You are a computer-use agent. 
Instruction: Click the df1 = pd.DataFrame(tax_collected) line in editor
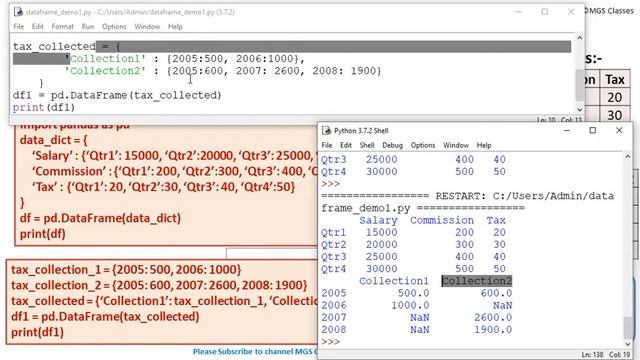[117, 96]
